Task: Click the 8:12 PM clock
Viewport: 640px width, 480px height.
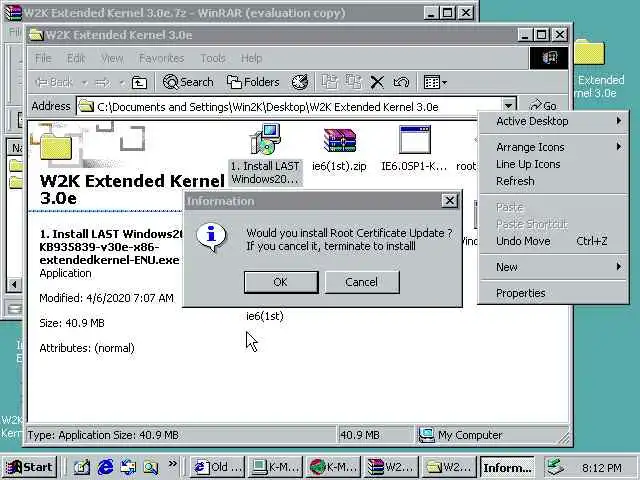Action: coord(602,468)
